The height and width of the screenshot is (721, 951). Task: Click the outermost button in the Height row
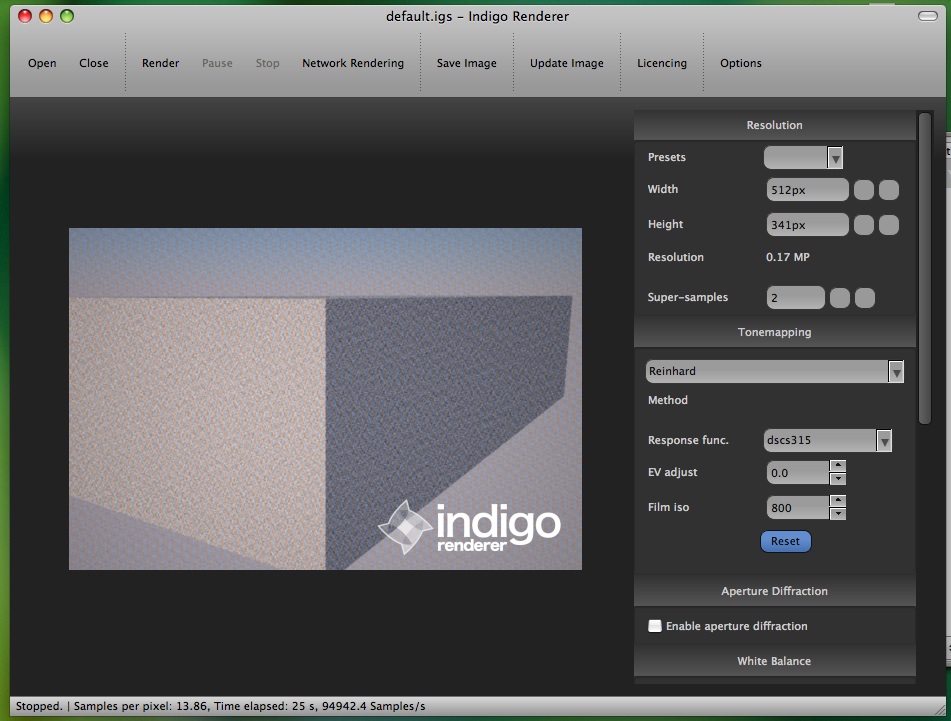(x=889, y=225)
